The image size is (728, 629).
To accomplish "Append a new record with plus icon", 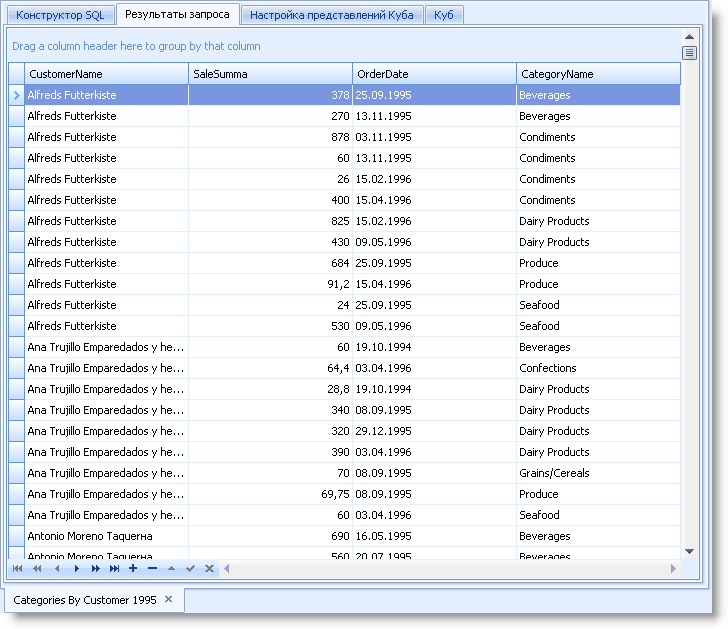I will tap(133, 569).
